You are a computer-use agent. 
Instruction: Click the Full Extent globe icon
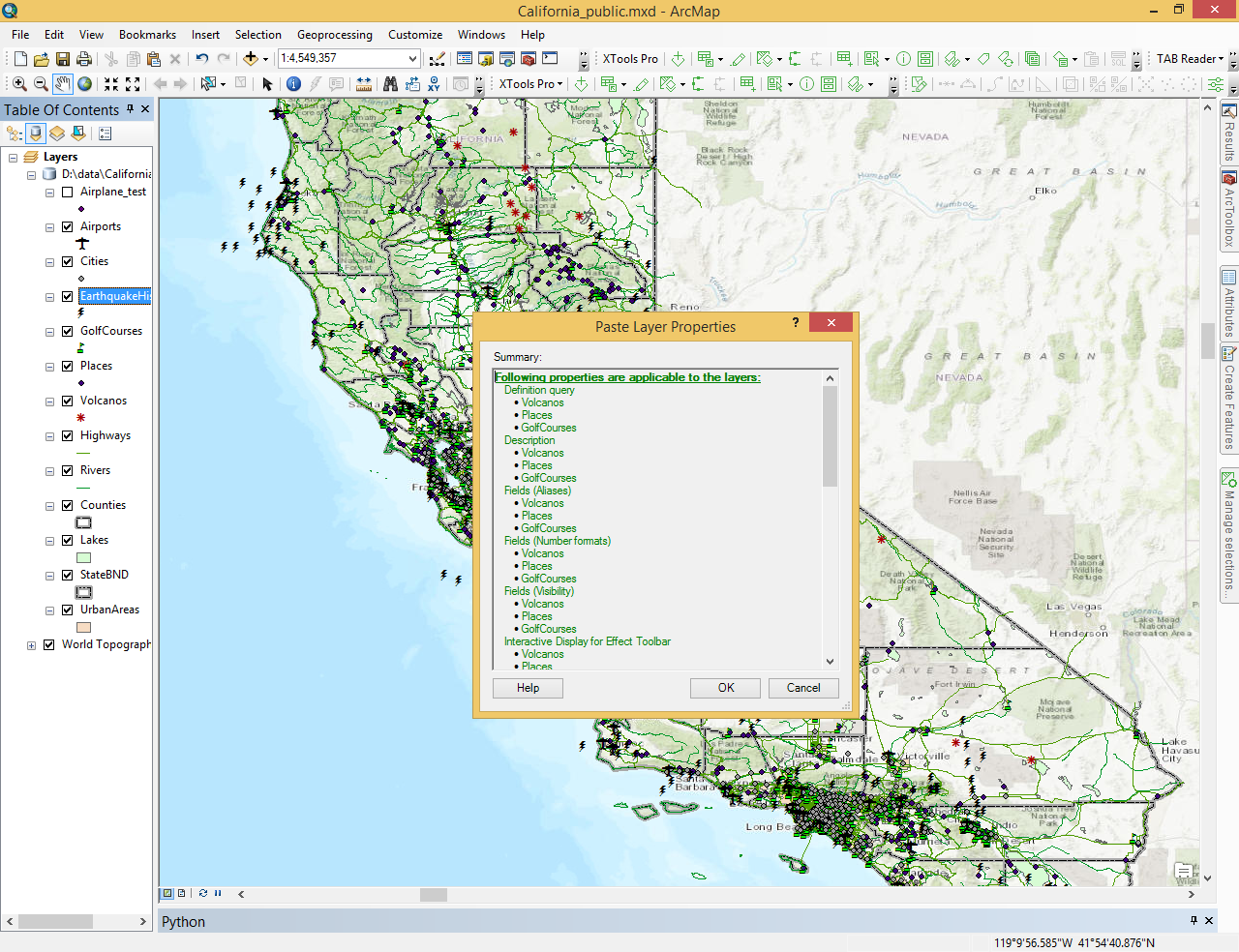tap(85, 84)
